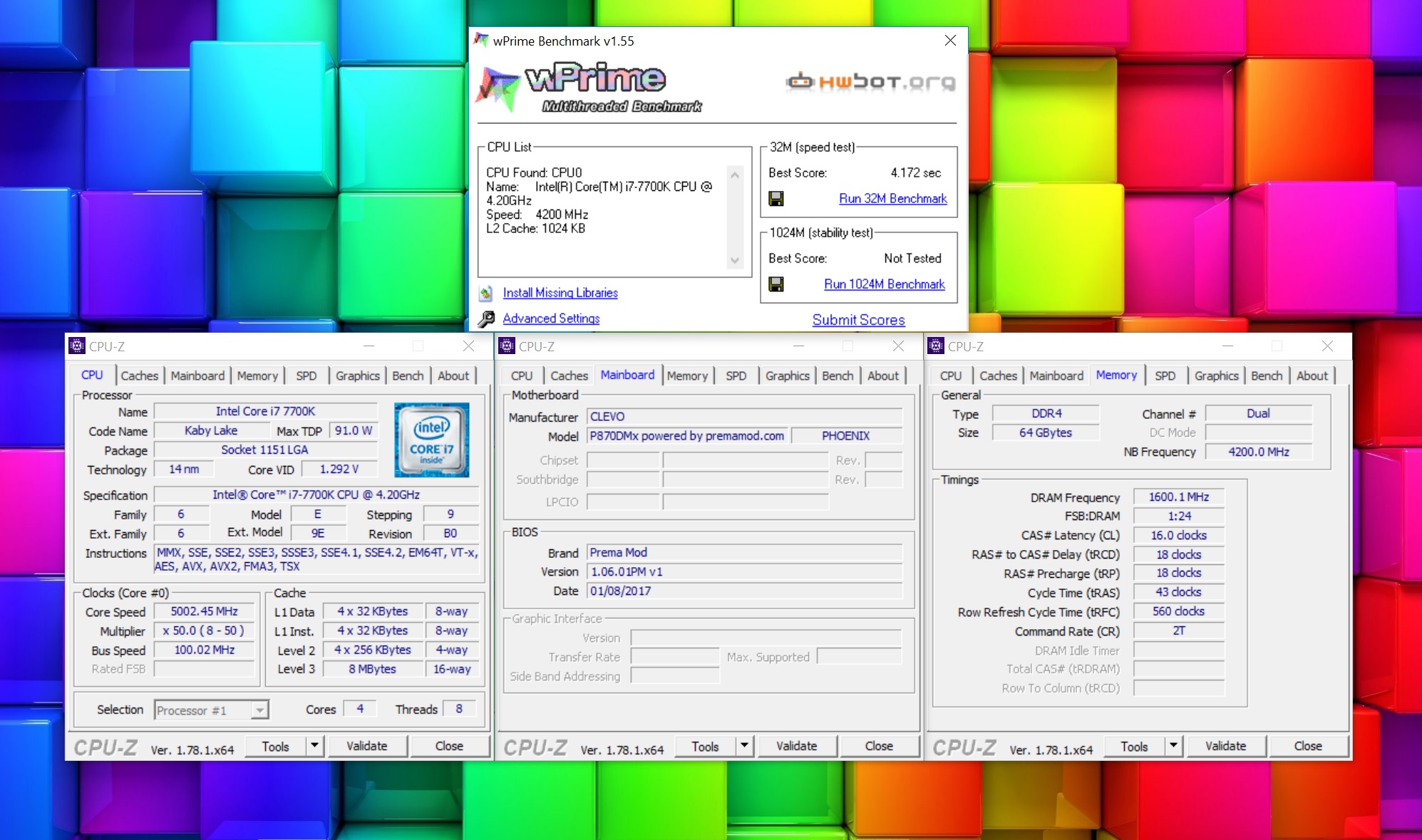Click Run 32M Benchmark link
The height and width of the screenshot is (840, 1422).
coord(893,199)
